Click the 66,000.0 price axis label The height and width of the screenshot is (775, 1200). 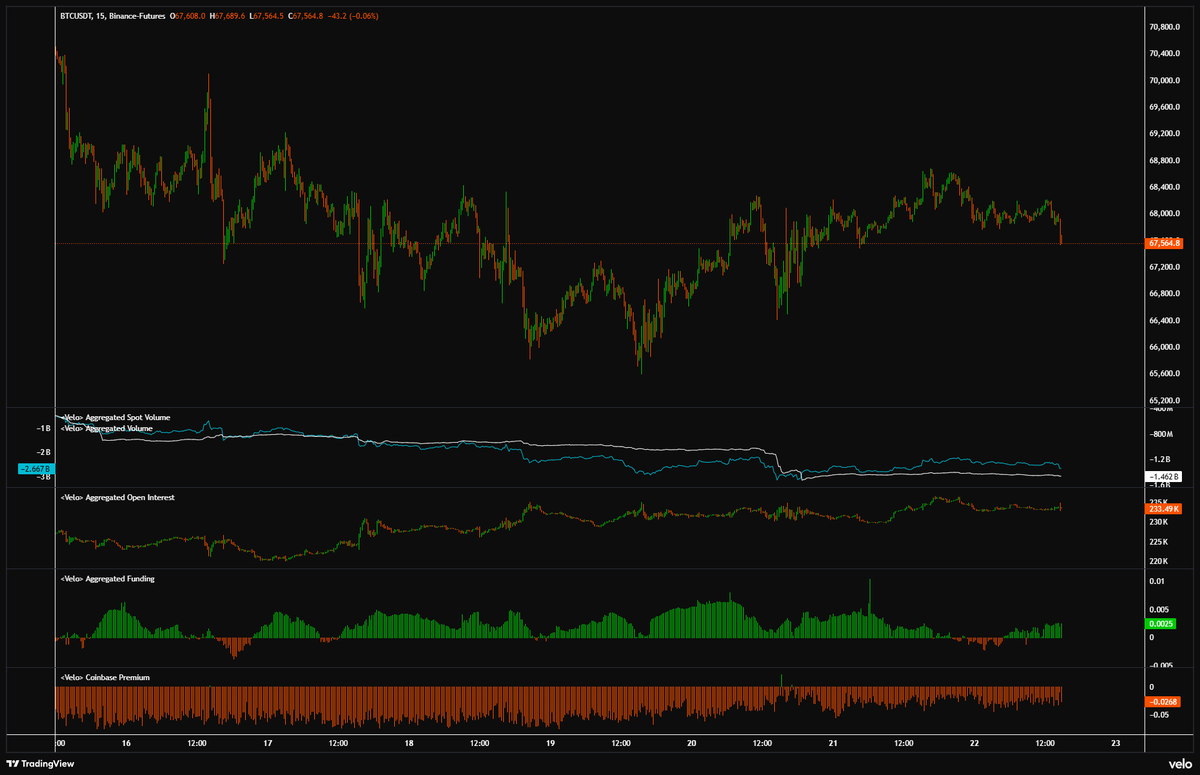click(x=1165, y=348)
